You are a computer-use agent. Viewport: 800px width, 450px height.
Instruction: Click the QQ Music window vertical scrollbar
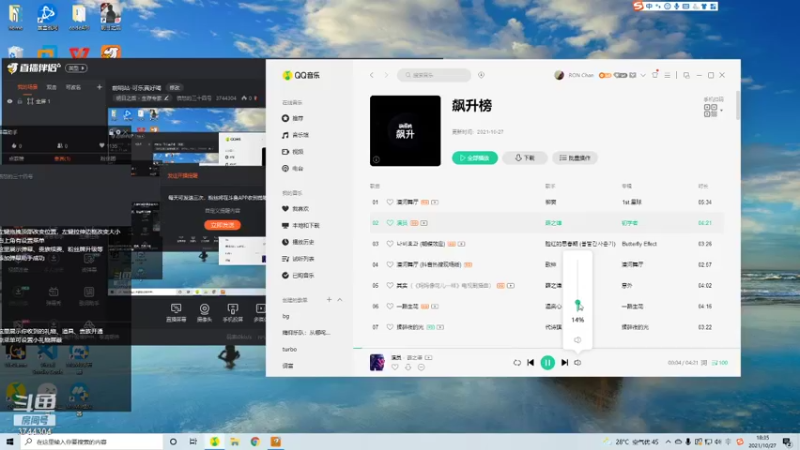(x=738, y=105)
